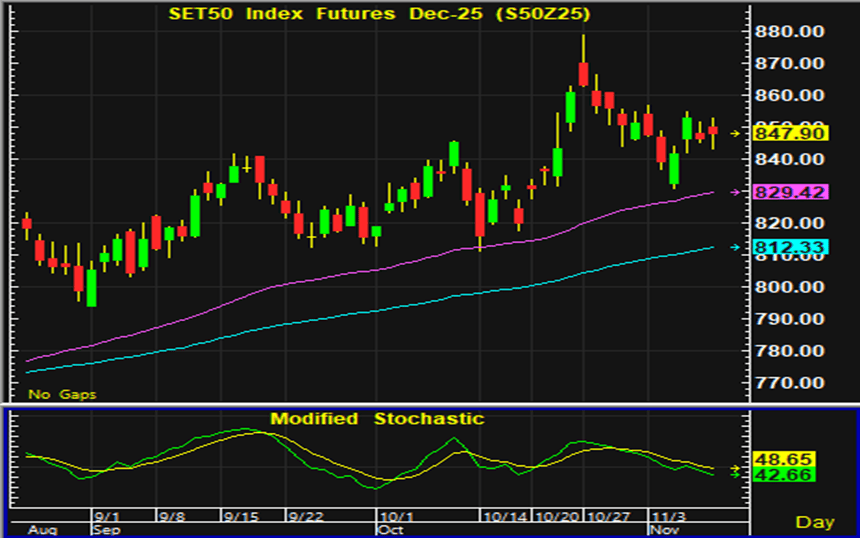
Task: Select the Modified Stochastic panel title
Action: pyautogui.click(x=377, y=418)
